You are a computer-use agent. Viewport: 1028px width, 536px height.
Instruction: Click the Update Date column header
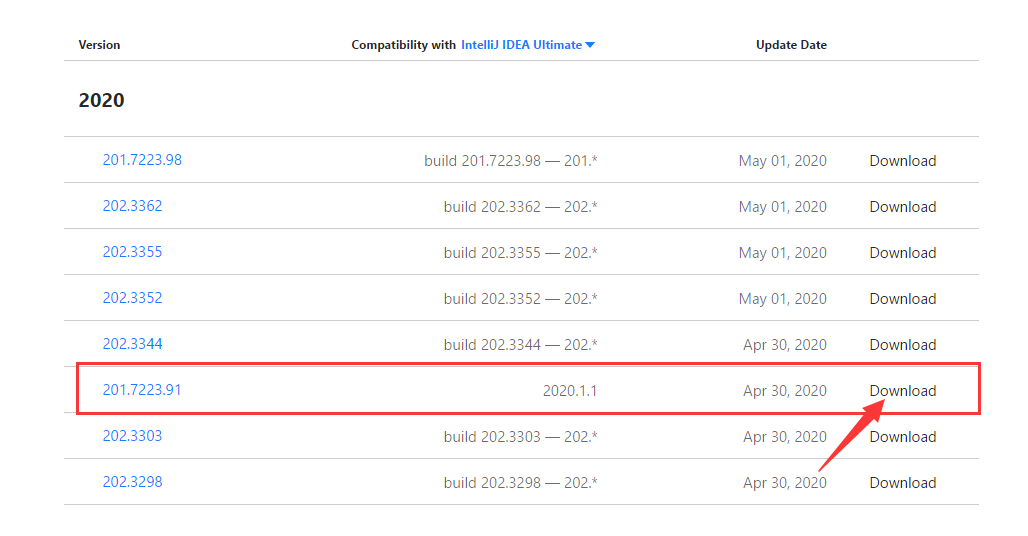791,45
